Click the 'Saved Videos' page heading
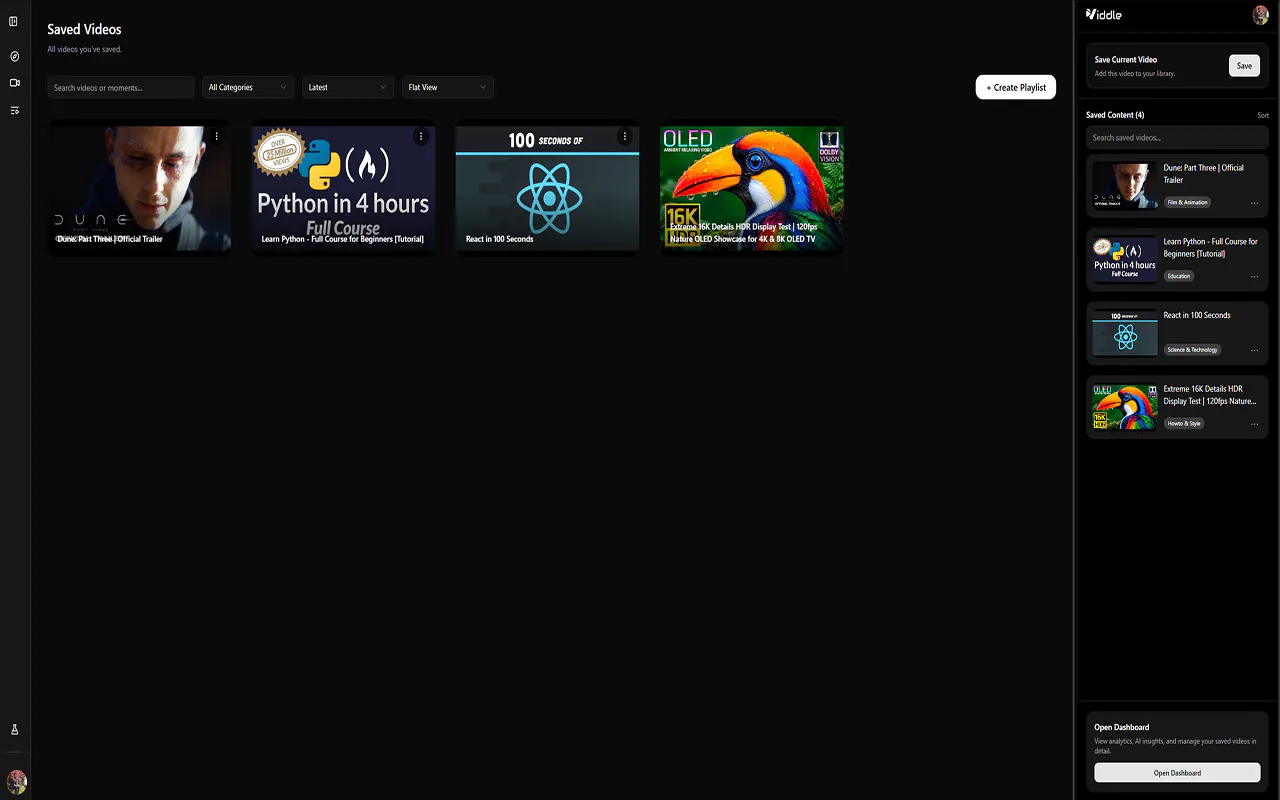 pyautogui.click(x=84, y=29)
